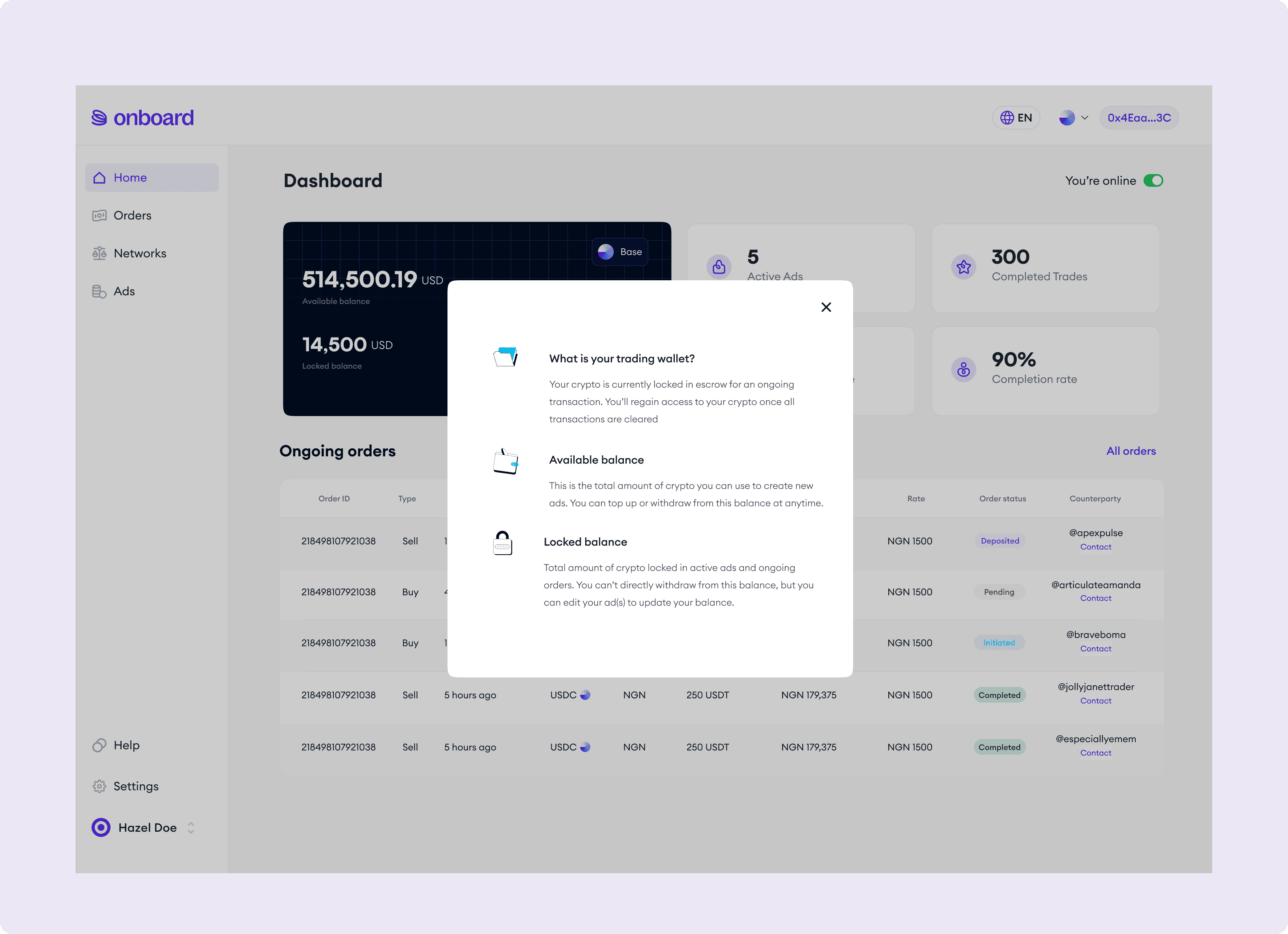Click the 0x4Eaa...3C wallet address

pos(1139,118)
